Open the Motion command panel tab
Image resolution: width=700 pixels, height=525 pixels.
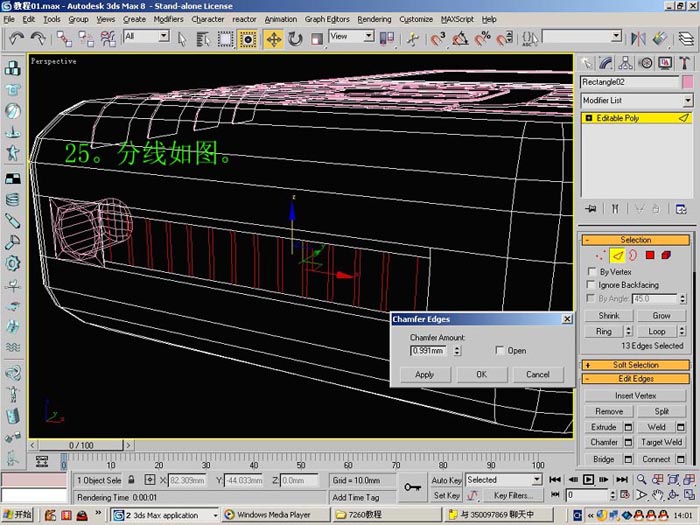point(646,63)
